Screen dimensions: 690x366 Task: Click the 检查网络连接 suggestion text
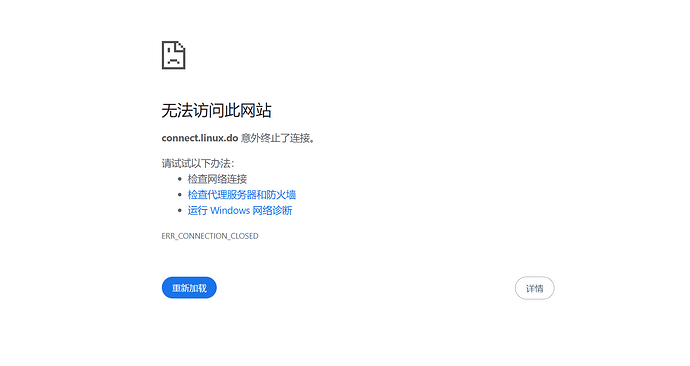point(217,179)
